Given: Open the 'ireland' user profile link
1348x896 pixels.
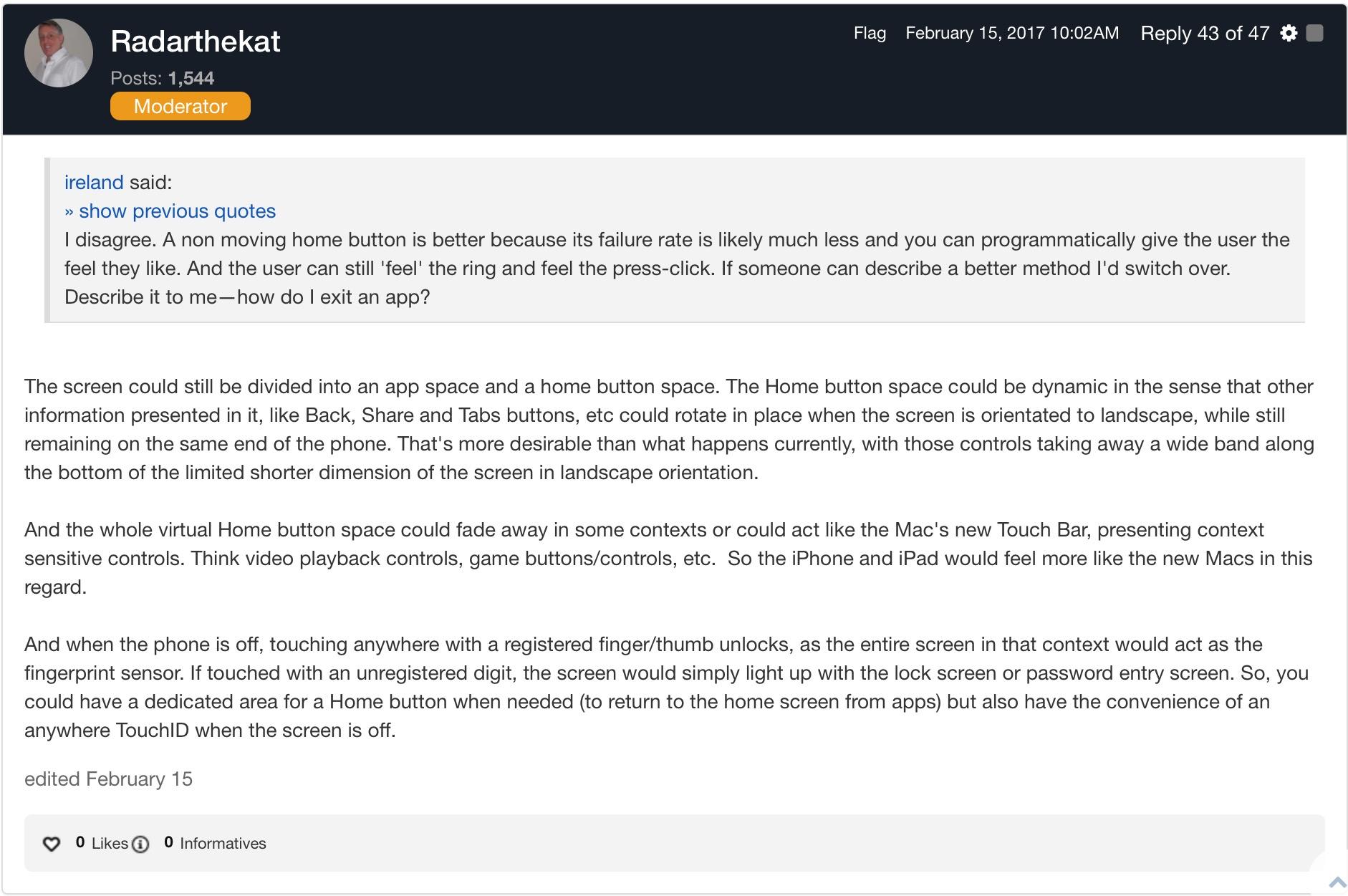Looking at the screenshot, I should (94, 183).
